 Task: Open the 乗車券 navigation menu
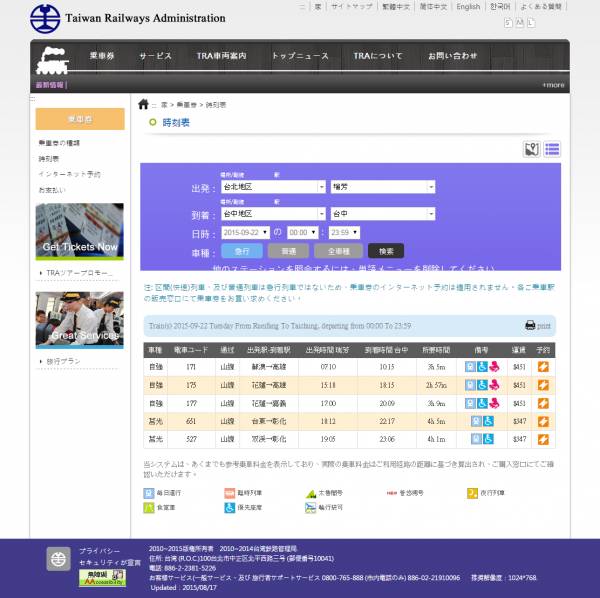click(x=102, y=56)
